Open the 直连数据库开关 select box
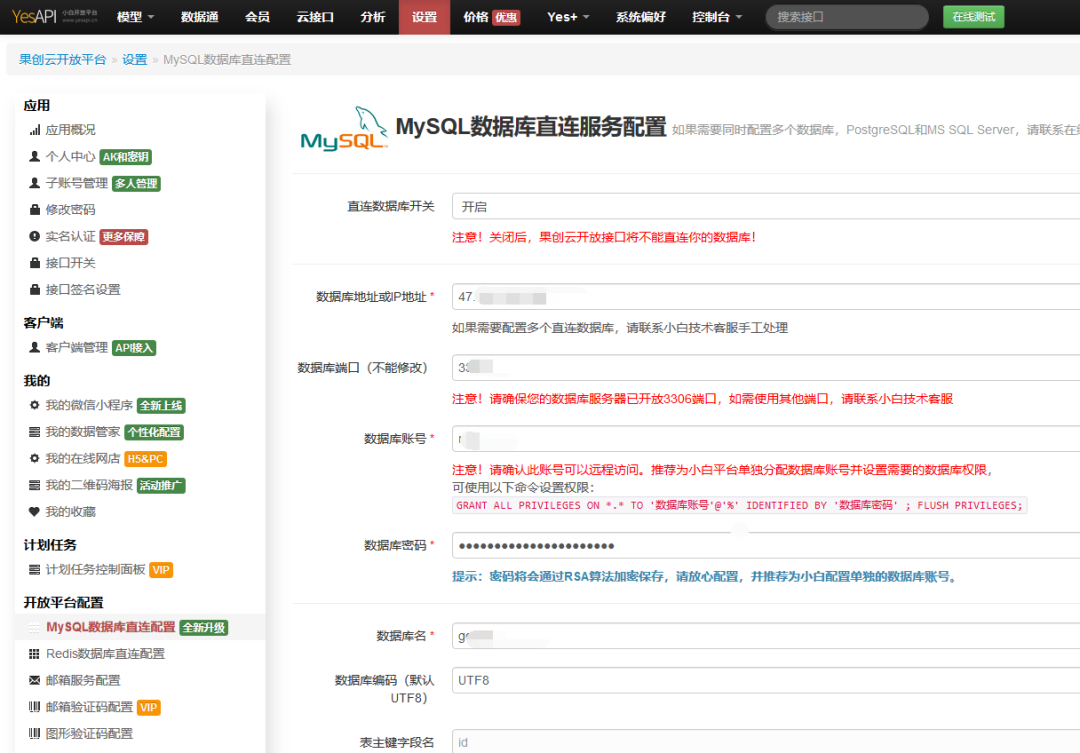The height and width of the screenshot is (753, 1080). click(x=766, y=207)
